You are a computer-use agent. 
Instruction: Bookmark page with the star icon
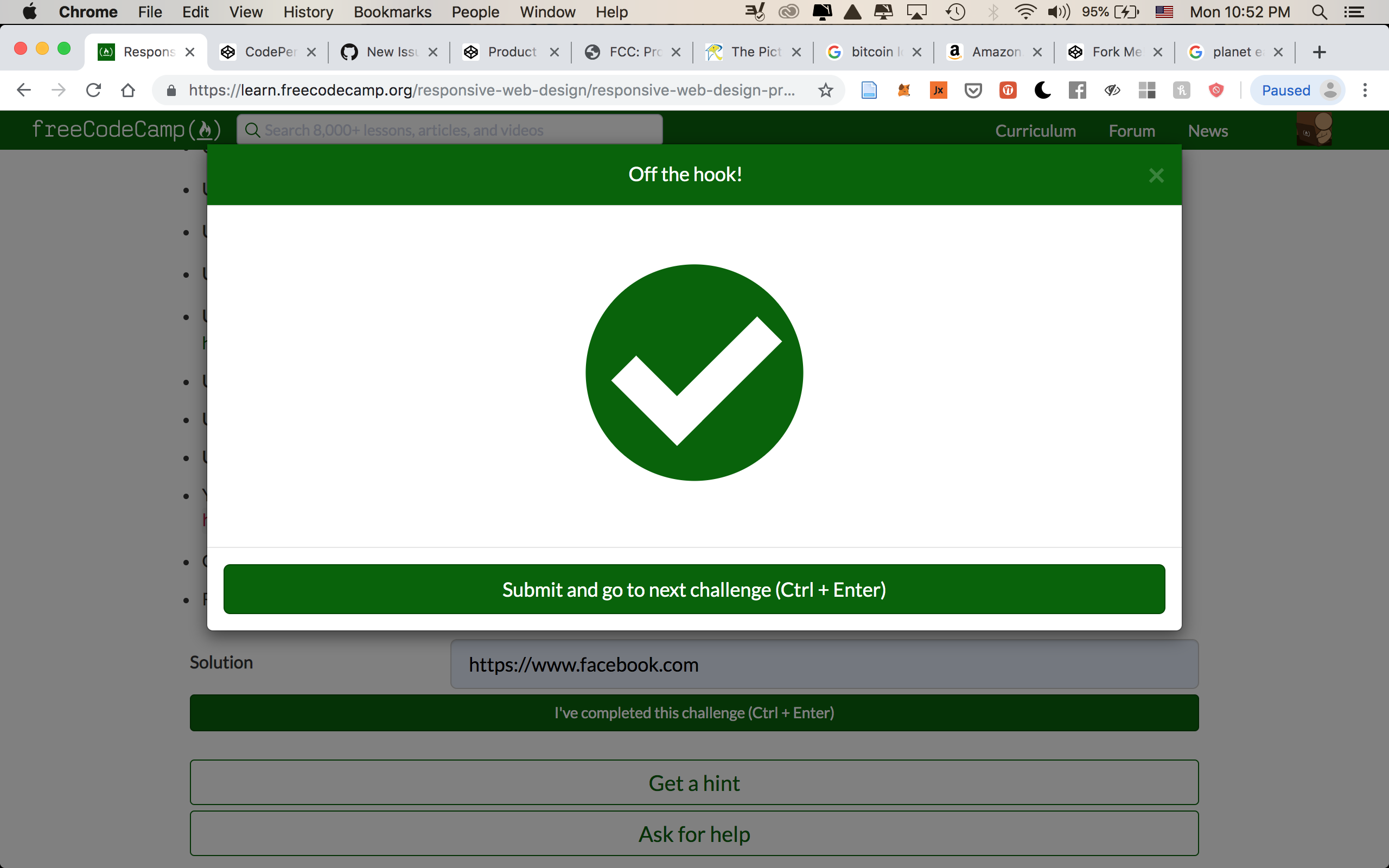(x=825, y=90)
